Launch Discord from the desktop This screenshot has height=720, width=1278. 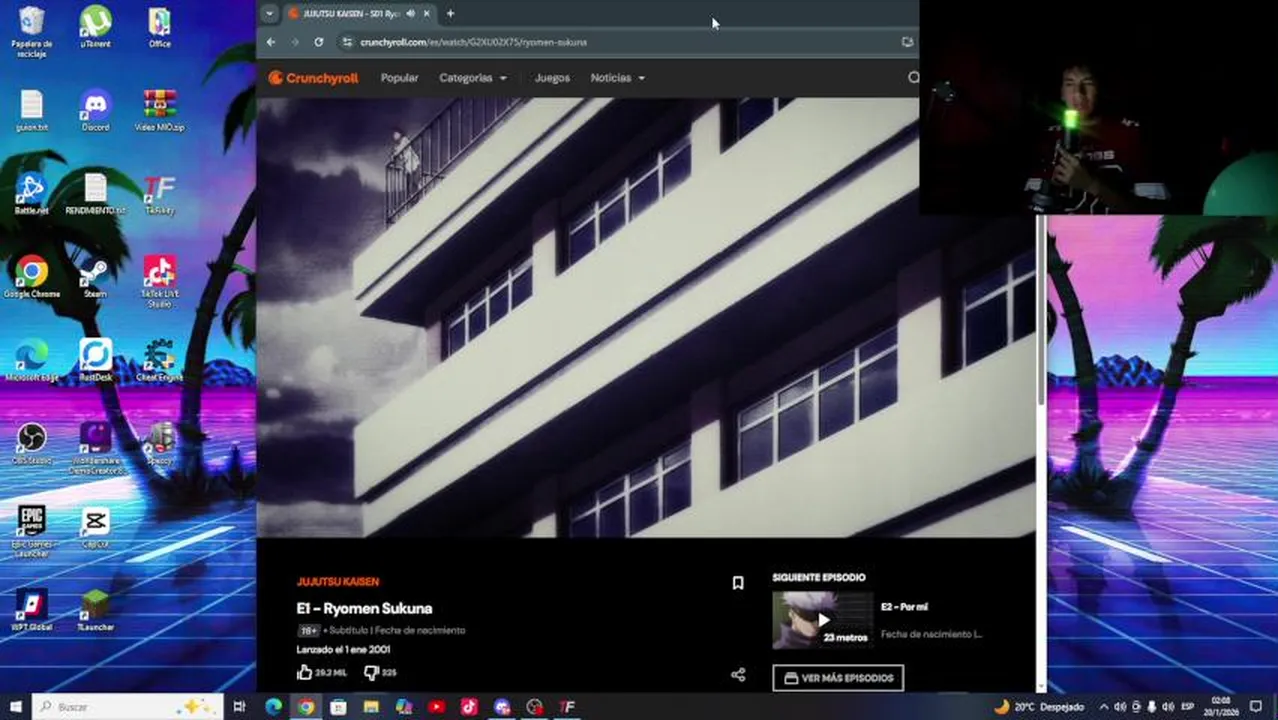96,111
